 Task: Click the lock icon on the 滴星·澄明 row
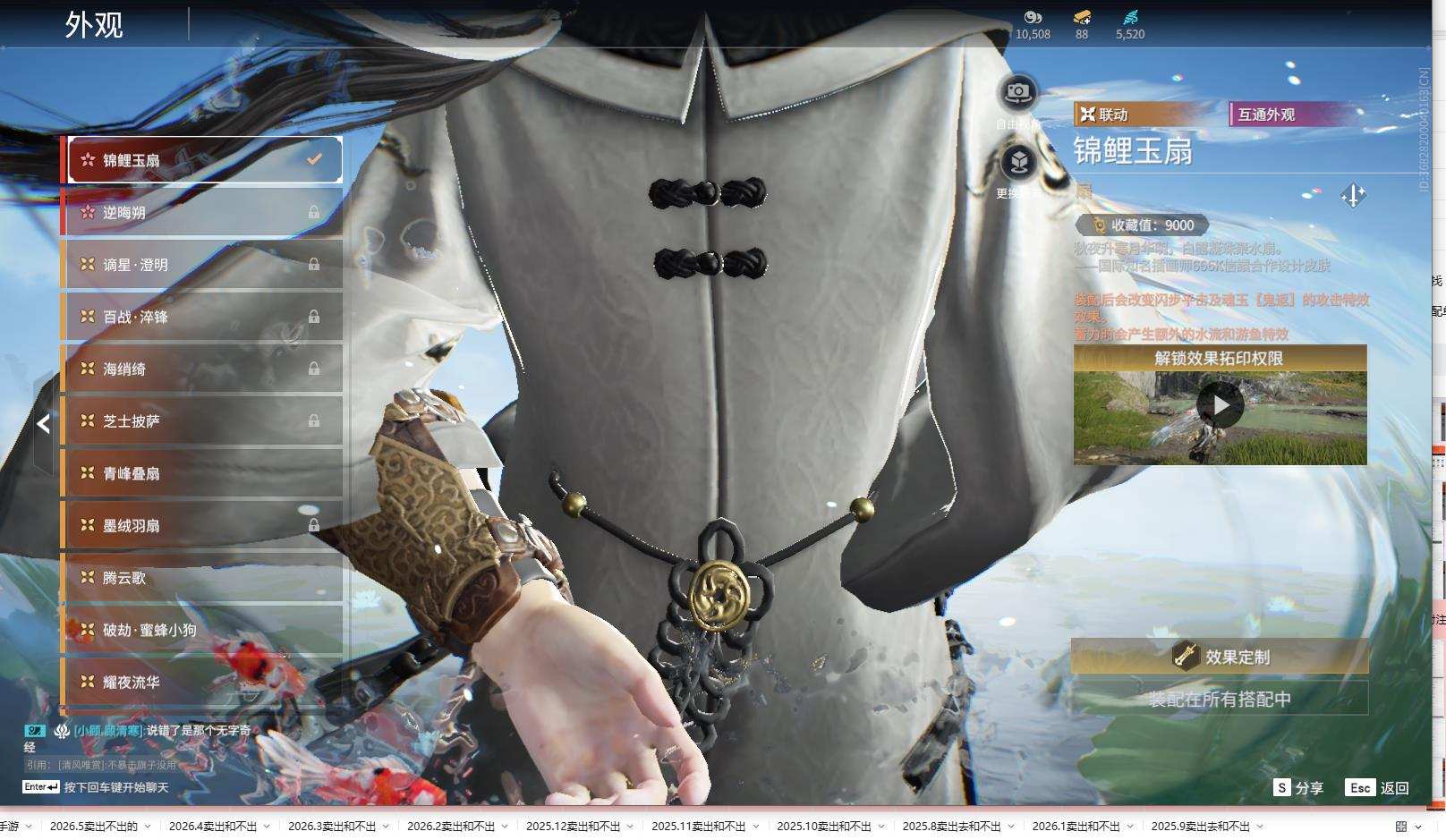(x=314, y=264)
